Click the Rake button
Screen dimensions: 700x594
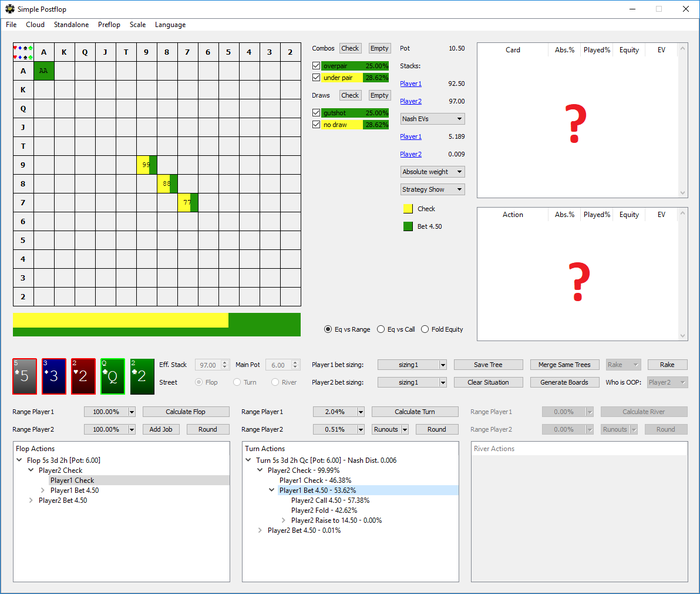(667, 365)
